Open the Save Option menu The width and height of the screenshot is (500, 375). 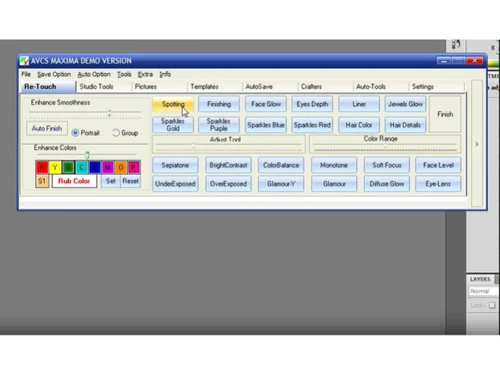(54, 74)
